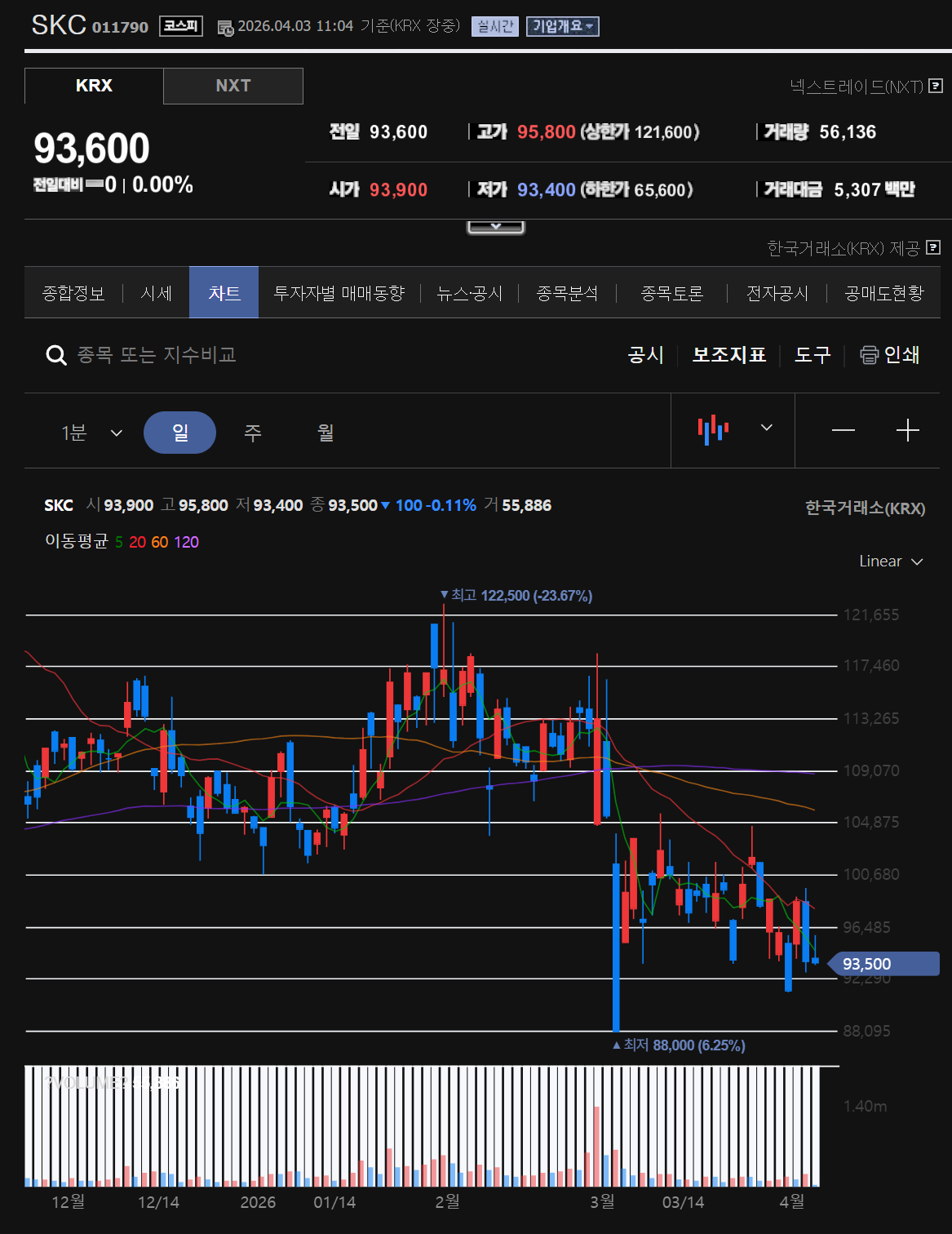Open the 넥스트레이드(NXT) info icon

coord(936,86)
